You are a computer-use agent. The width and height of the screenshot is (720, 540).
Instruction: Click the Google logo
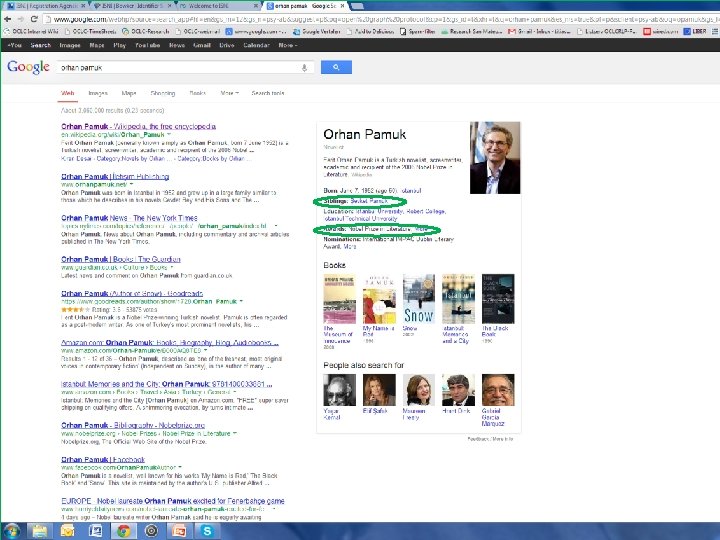pyautogui.click(x=28, y=68)
